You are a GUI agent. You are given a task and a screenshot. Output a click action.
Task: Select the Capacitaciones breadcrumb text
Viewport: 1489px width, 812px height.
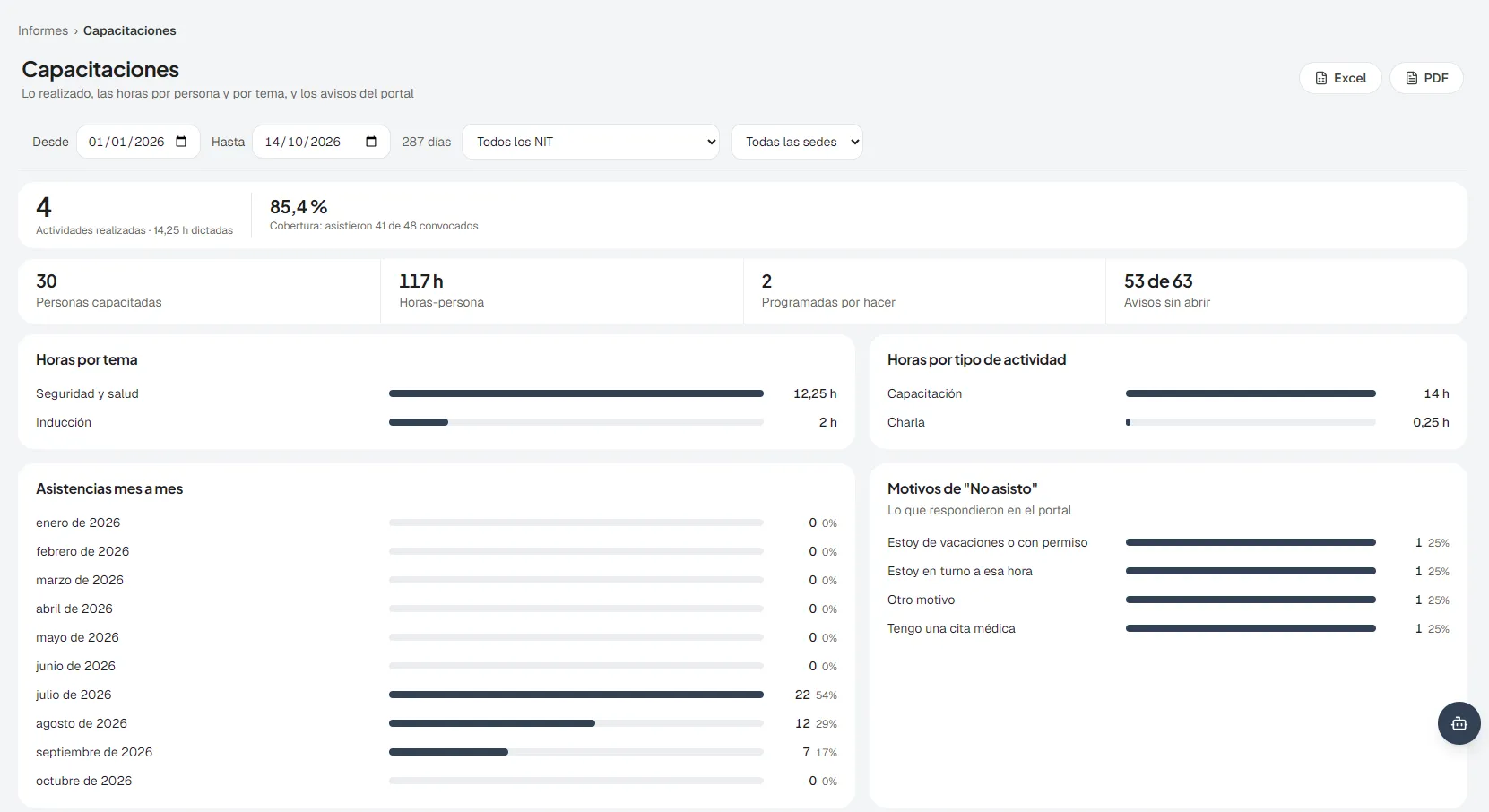(x=130, y=30)
